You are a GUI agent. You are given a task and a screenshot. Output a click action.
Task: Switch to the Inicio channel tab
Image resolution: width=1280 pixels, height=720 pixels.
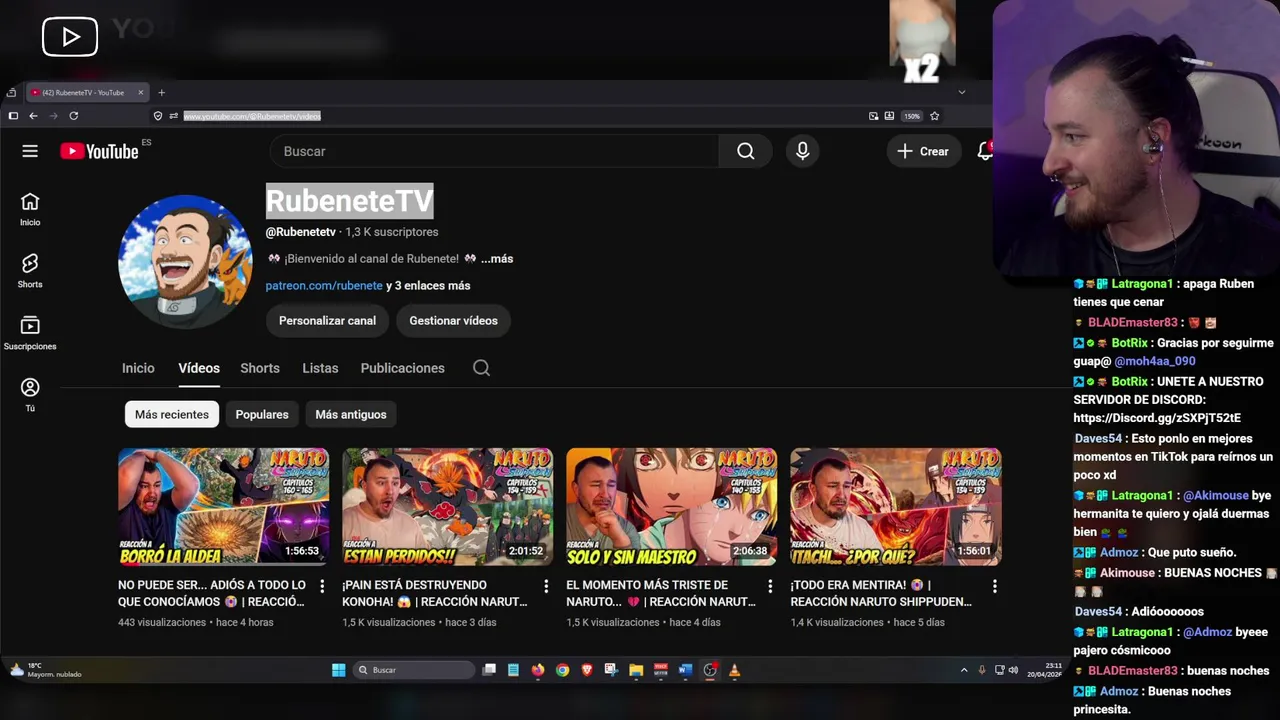(138, 368)
